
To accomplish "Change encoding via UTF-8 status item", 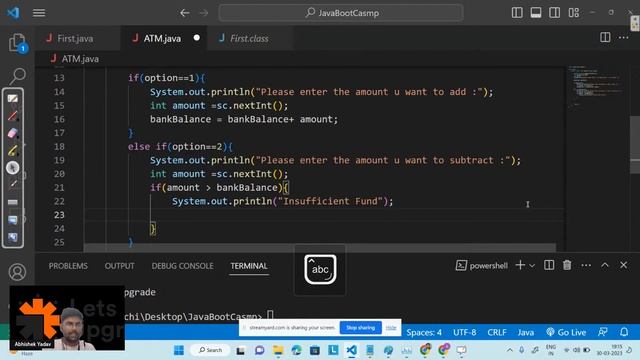I will click(x=464, y=332).
